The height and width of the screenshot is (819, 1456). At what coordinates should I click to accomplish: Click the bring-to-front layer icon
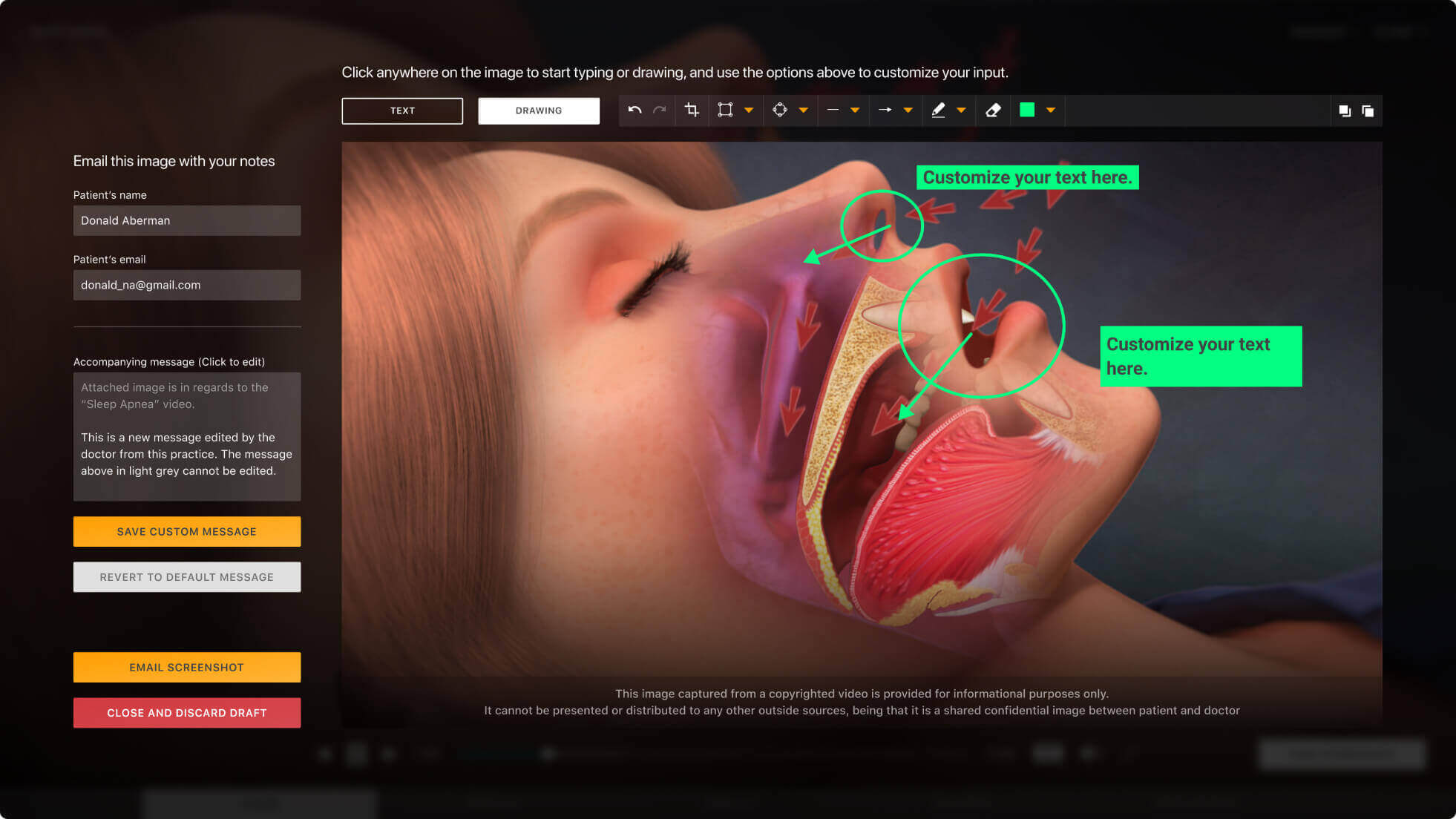[1344, 111]
